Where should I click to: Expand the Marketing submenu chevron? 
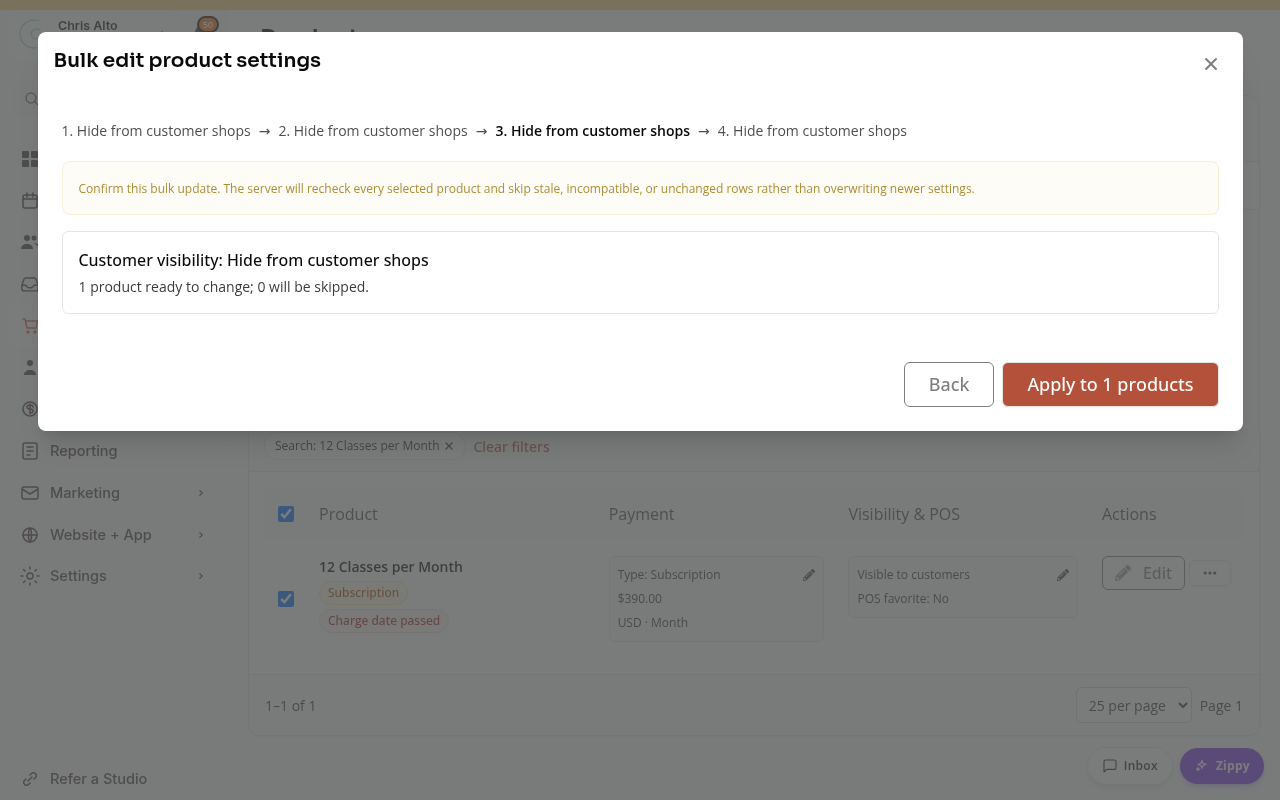point(201,493)
